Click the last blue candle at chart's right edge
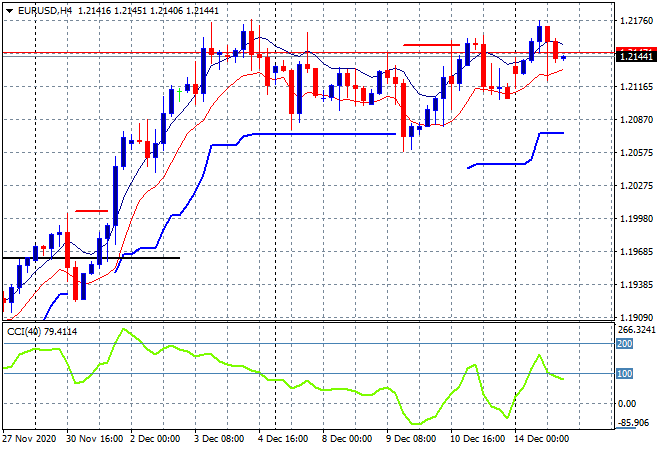The width and height of the screenshot is (660, 450). (564, 58)
